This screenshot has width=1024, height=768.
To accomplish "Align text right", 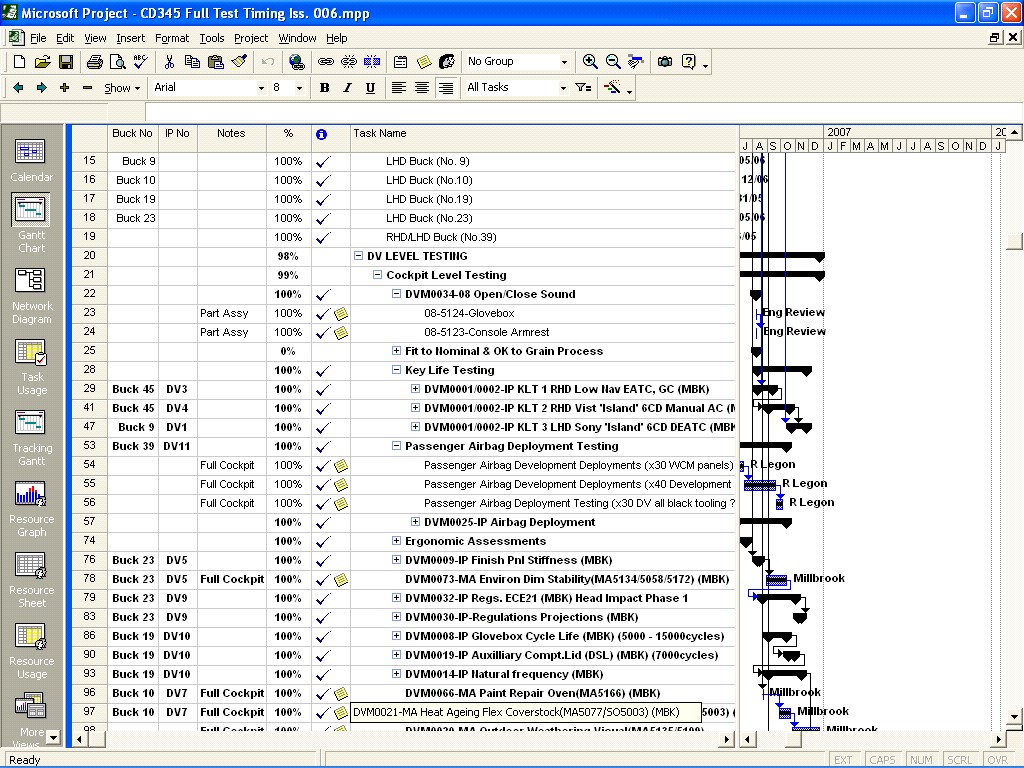I will (445, 88).
